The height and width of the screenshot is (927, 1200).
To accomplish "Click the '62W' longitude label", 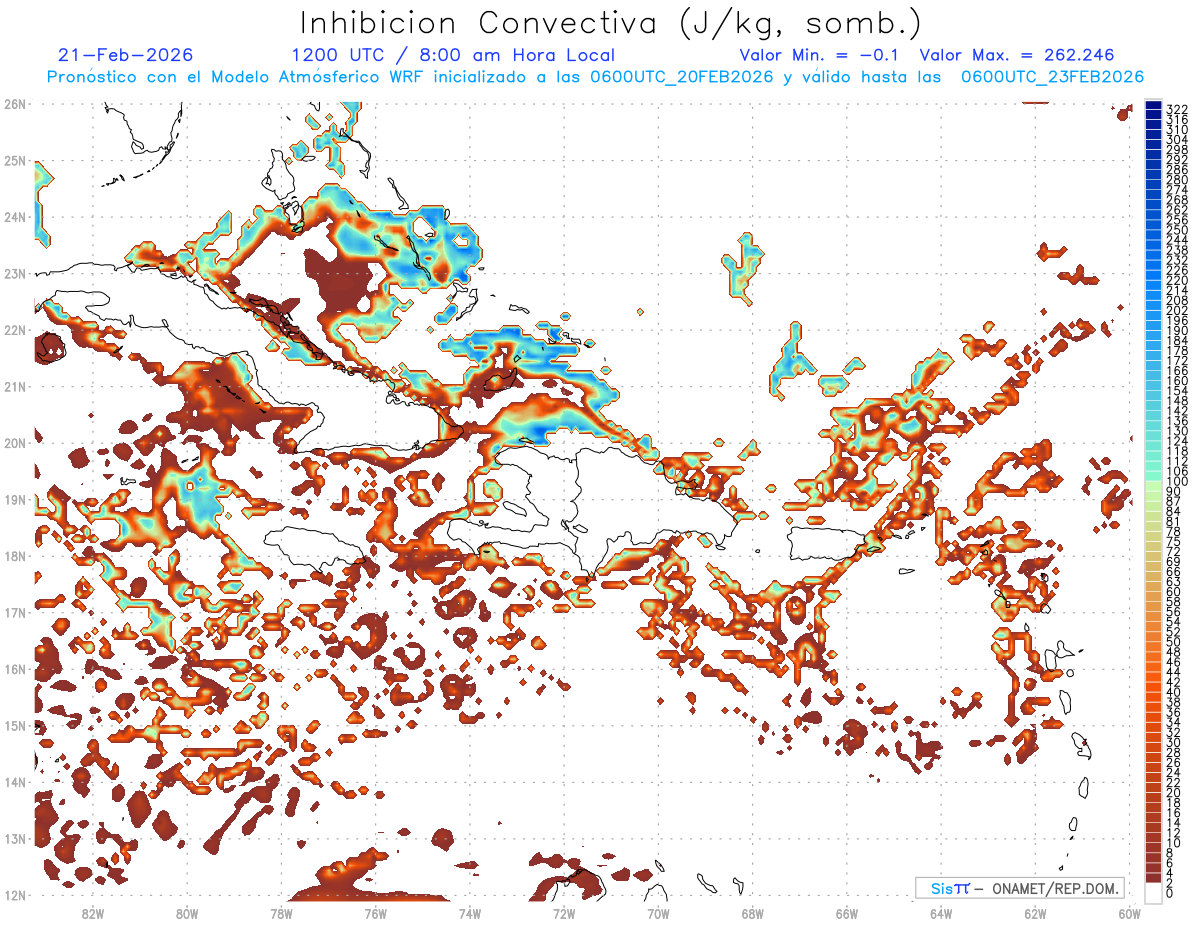I will (1036, 913).
